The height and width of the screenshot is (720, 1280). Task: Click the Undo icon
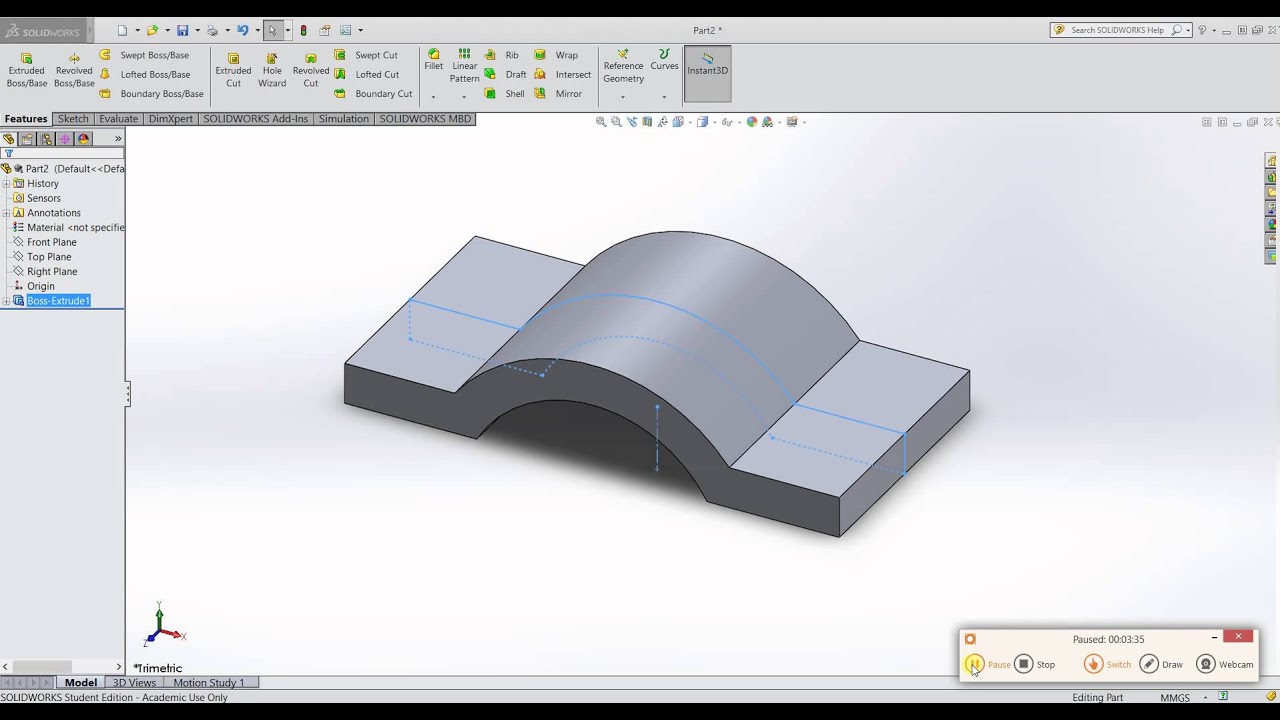242,30
